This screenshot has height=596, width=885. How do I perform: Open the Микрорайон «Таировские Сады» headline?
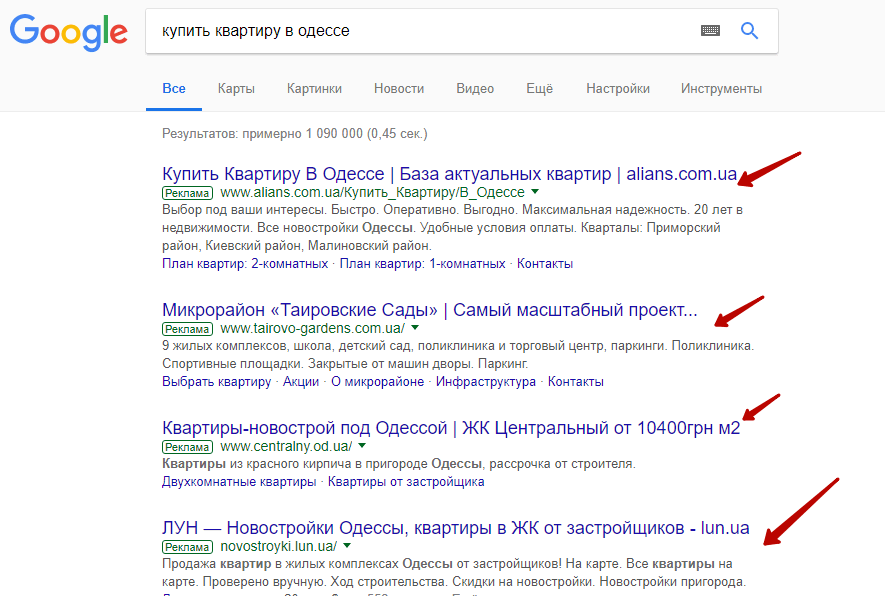tap(430, 310)
